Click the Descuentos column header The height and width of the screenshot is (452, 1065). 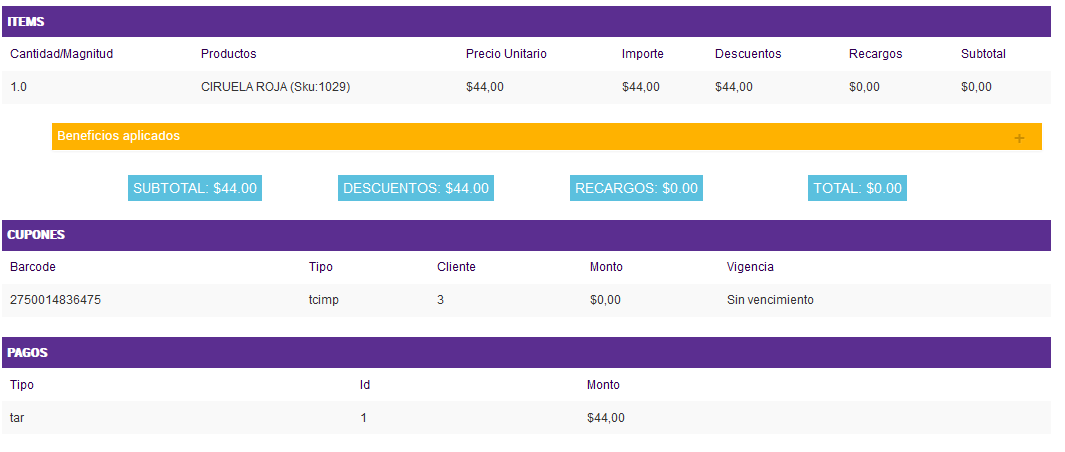pyautogui.click(x=748, y=54)
